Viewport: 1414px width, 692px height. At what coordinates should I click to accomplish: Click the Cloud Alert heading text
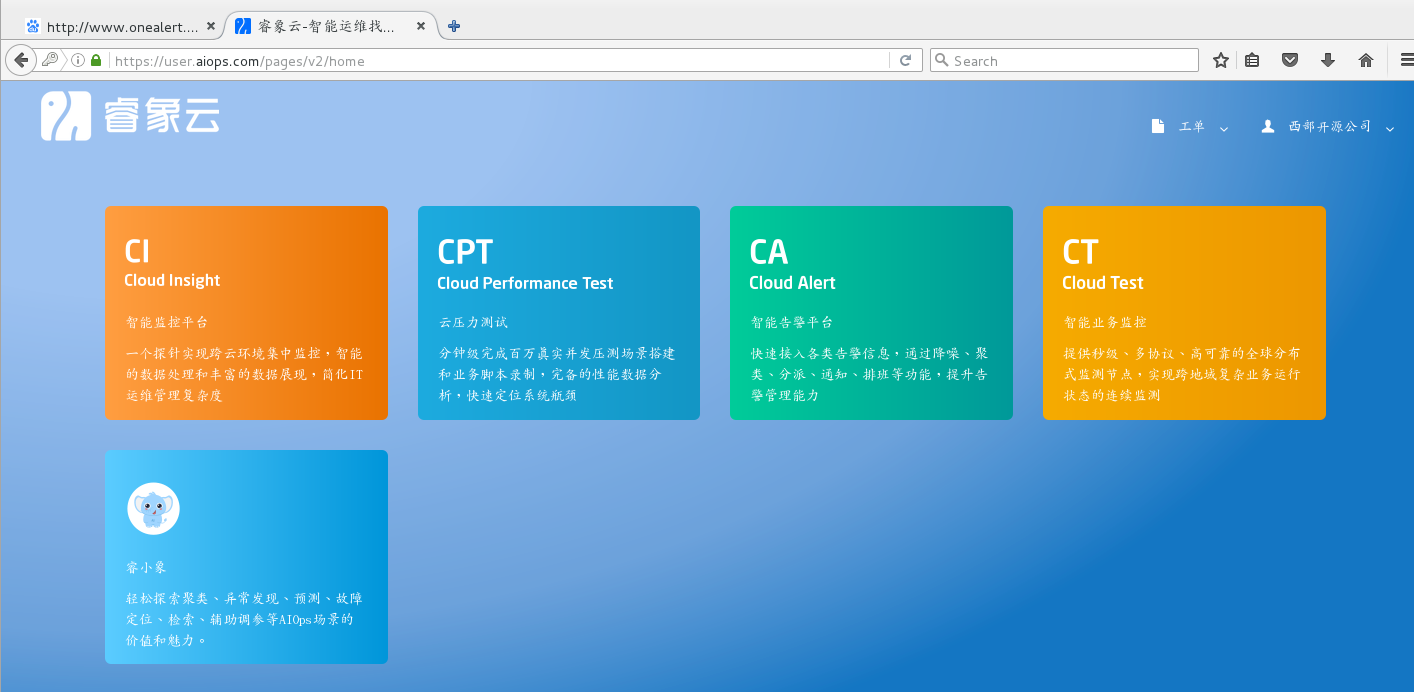(x=792, y=283)
